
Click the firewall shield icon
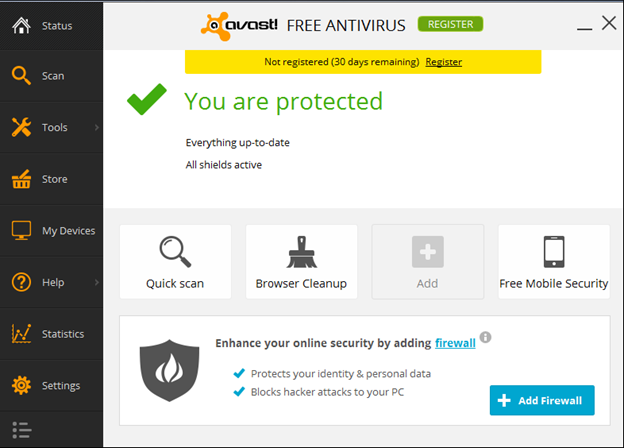click(x=170, y=370)
